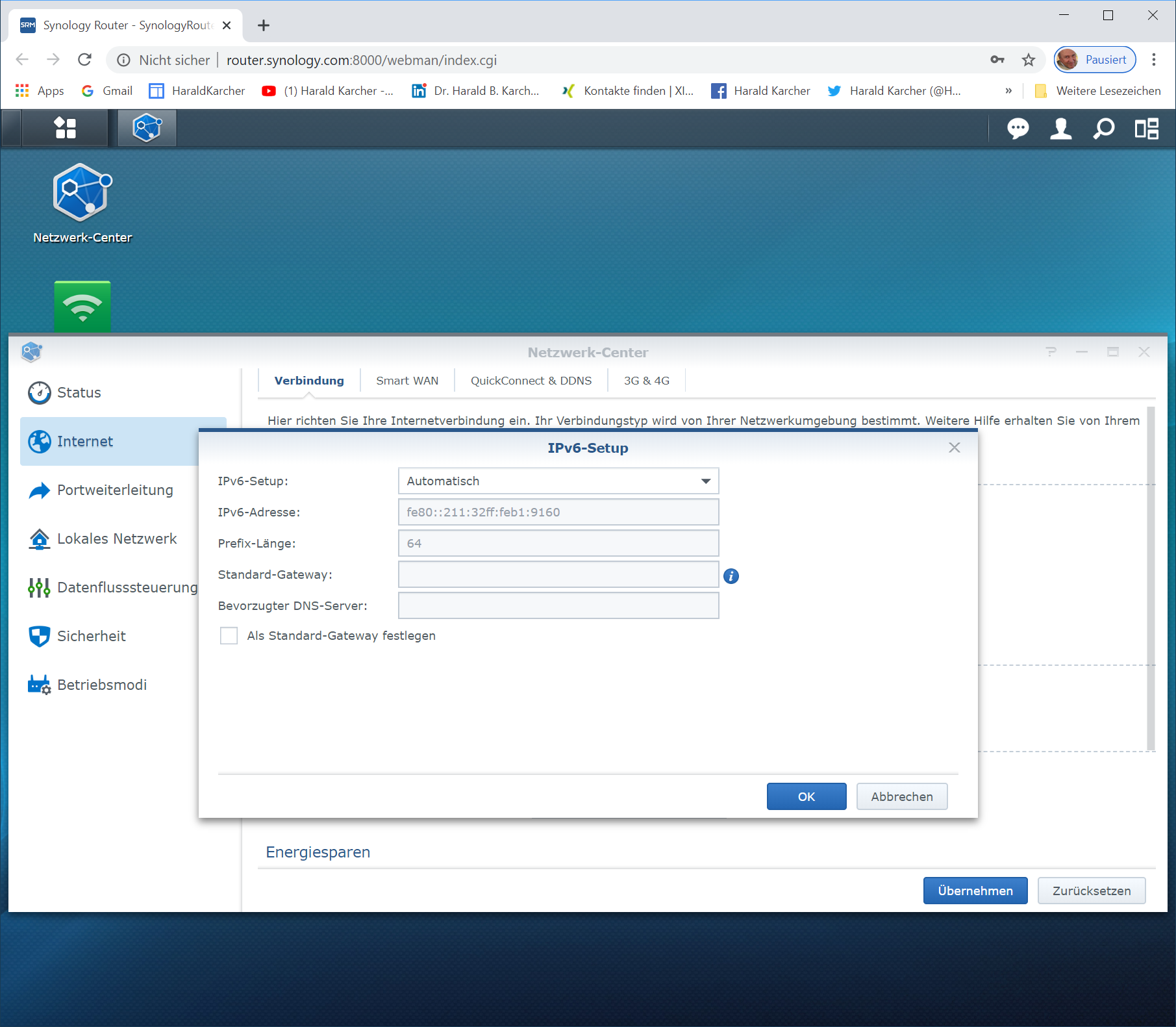This screenshot has height=1027, width=1176.
Task: Switch to the Smart WAN tab
Action: tap(407, 381)
